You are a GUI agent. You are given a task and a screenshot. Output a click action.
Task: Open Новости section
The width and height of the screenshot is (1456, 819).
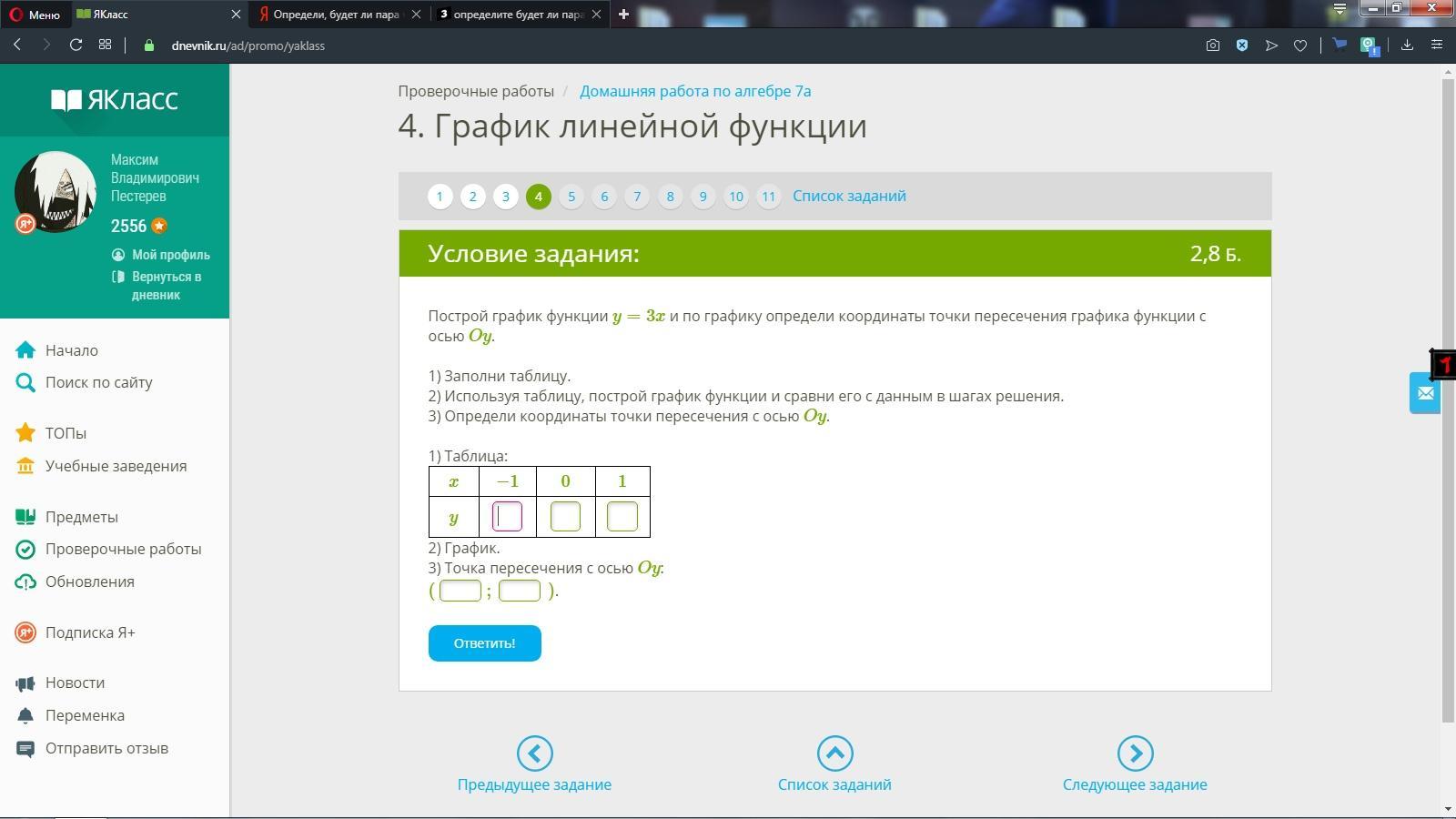pyautogui.click(x=60, y=682)
